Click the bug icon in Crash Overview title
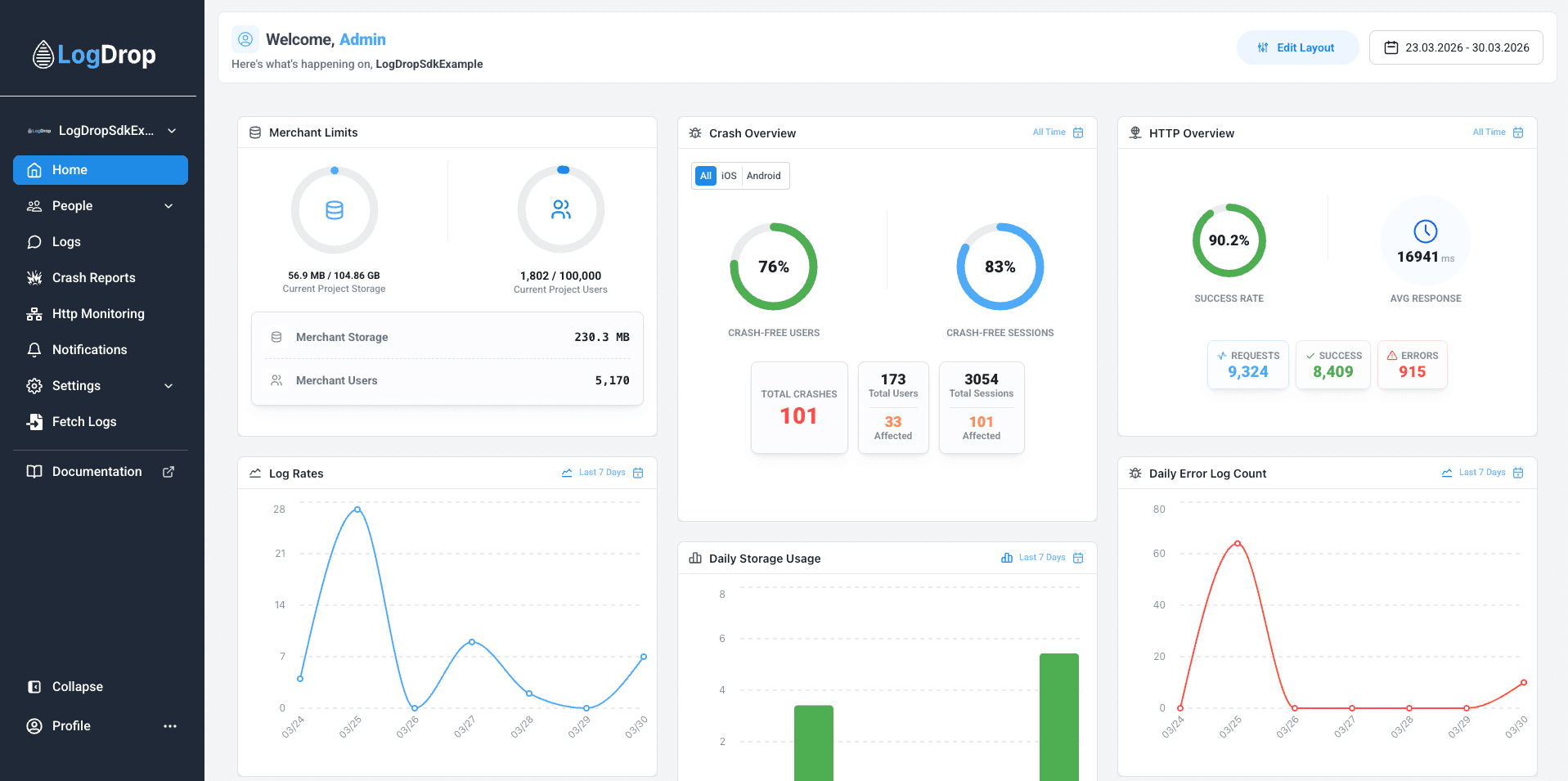The width and height of the screenshot is (1568, 781). coord(695,132)
